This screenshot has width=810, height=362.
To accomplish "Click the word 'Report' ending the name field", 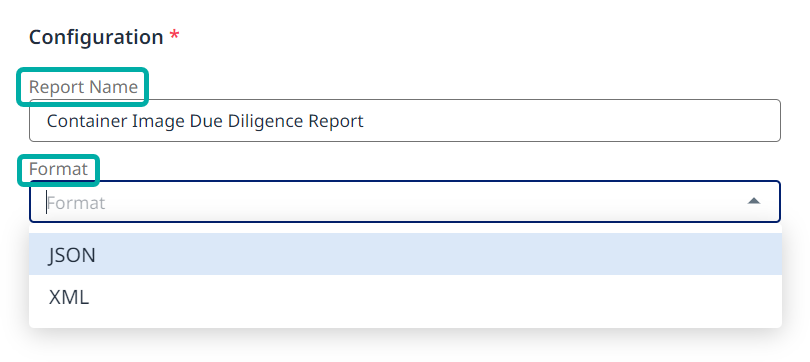I will (336, 121).
